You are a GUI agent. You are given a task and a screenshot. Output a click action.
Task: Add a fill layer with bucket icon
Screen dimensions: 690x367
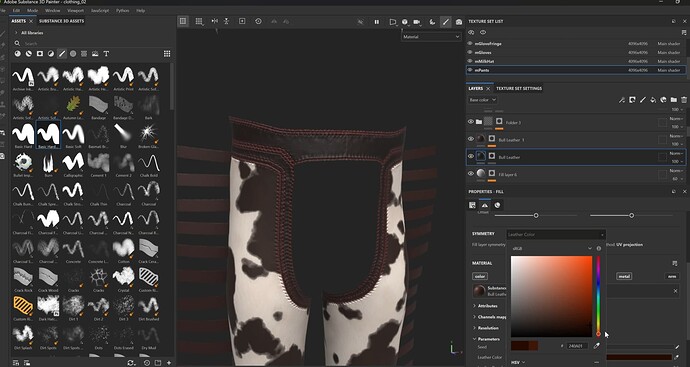point(653,100)
